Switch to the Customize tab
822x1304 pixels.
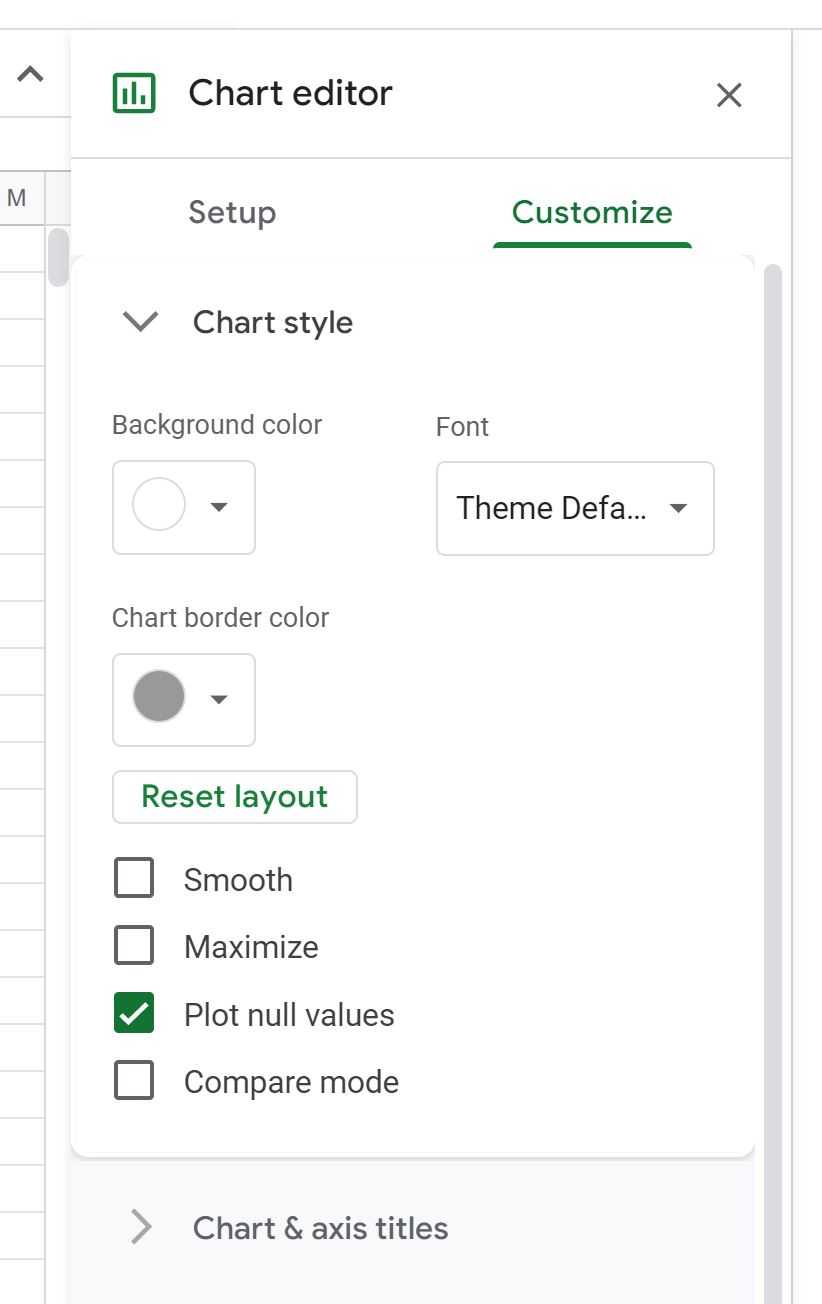click(x=591, y=212)
